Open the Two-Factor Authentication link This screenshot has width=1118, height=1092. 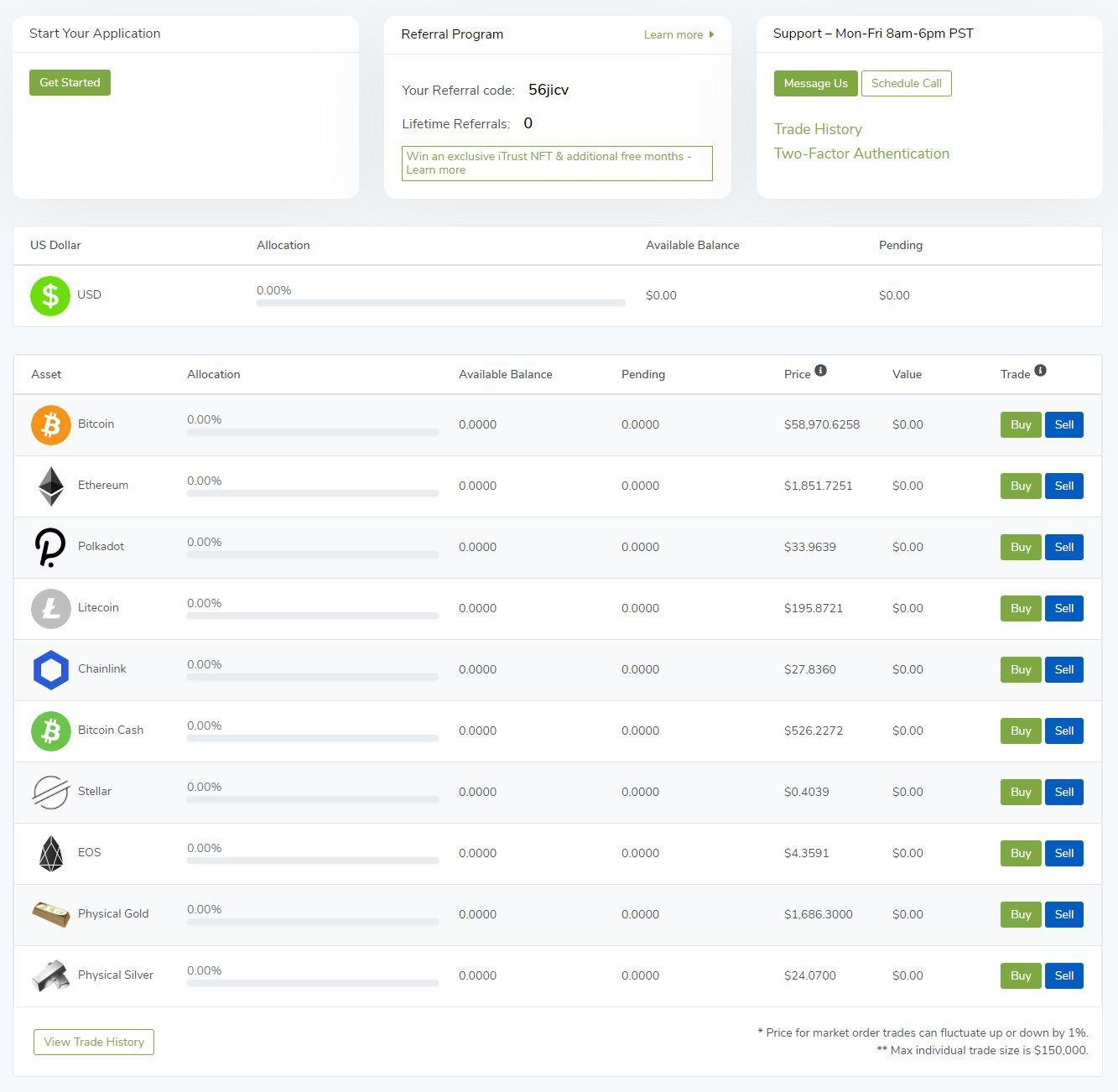tap(861, 153)
